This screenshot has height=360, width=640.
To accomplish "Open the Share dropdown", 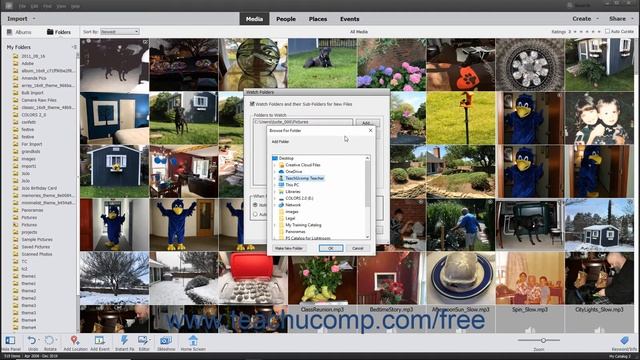I will 620,19.
